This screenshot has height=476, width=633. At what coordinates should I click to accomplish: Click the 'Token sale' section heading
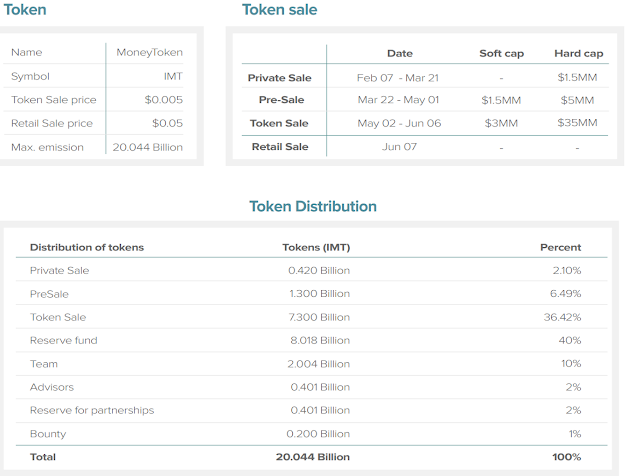click(279, 9)
